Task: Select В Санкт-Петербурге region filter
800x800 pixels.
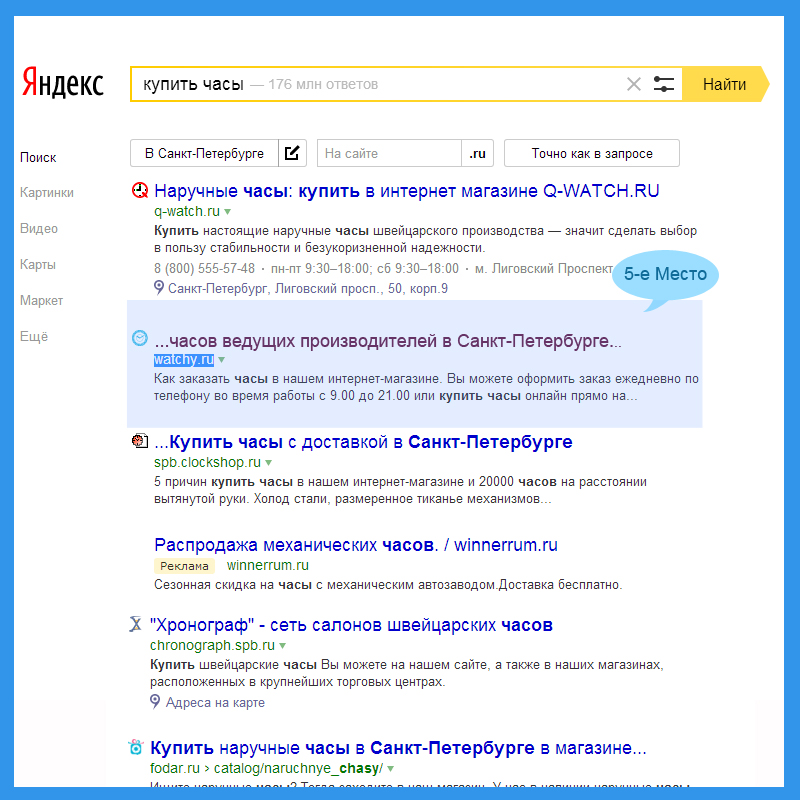Action: pyautogui.click(x=205, y=153)
